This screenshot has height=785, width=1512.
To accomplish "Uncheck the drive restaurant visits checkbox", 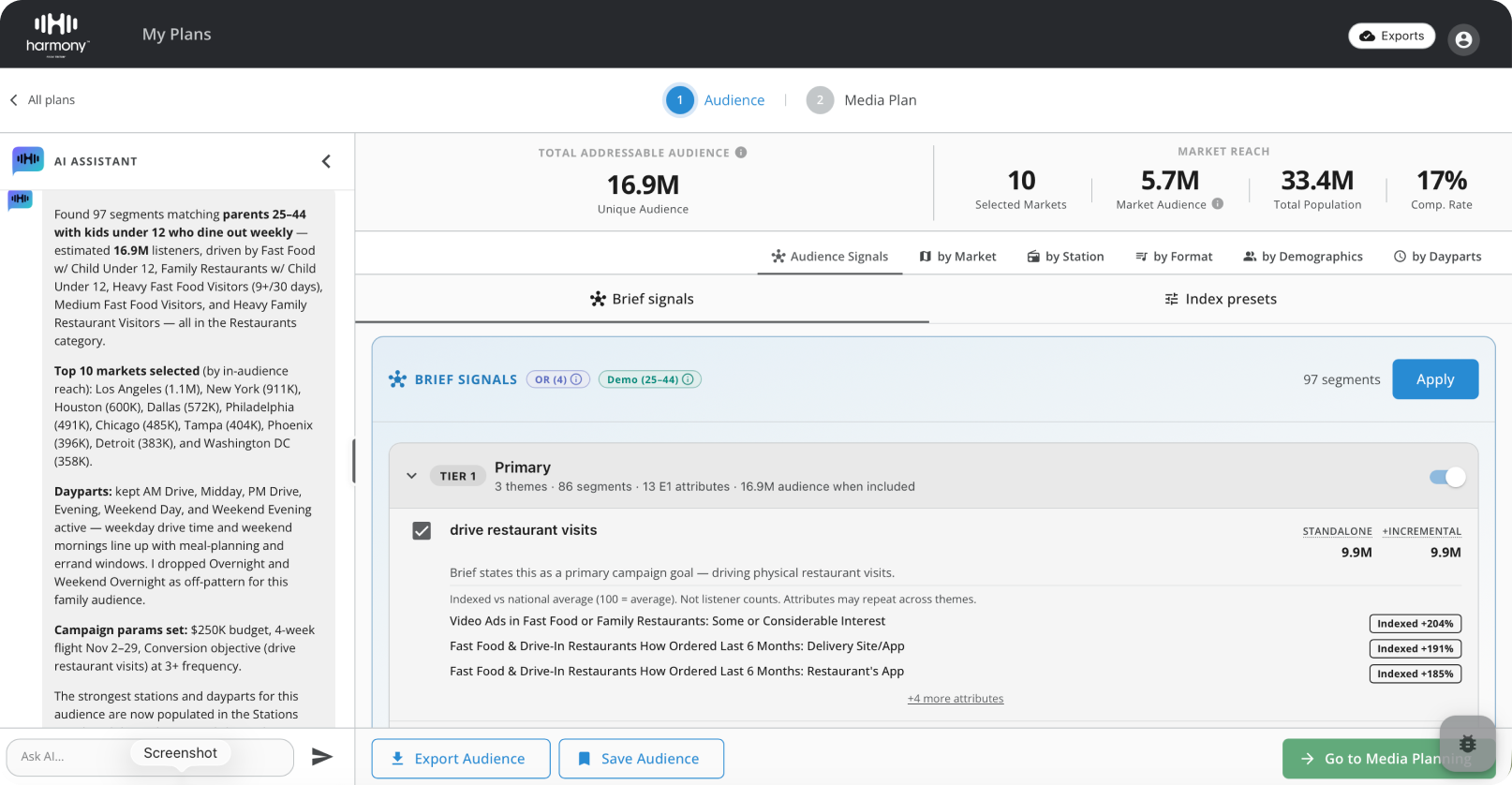I will [422, 531].
